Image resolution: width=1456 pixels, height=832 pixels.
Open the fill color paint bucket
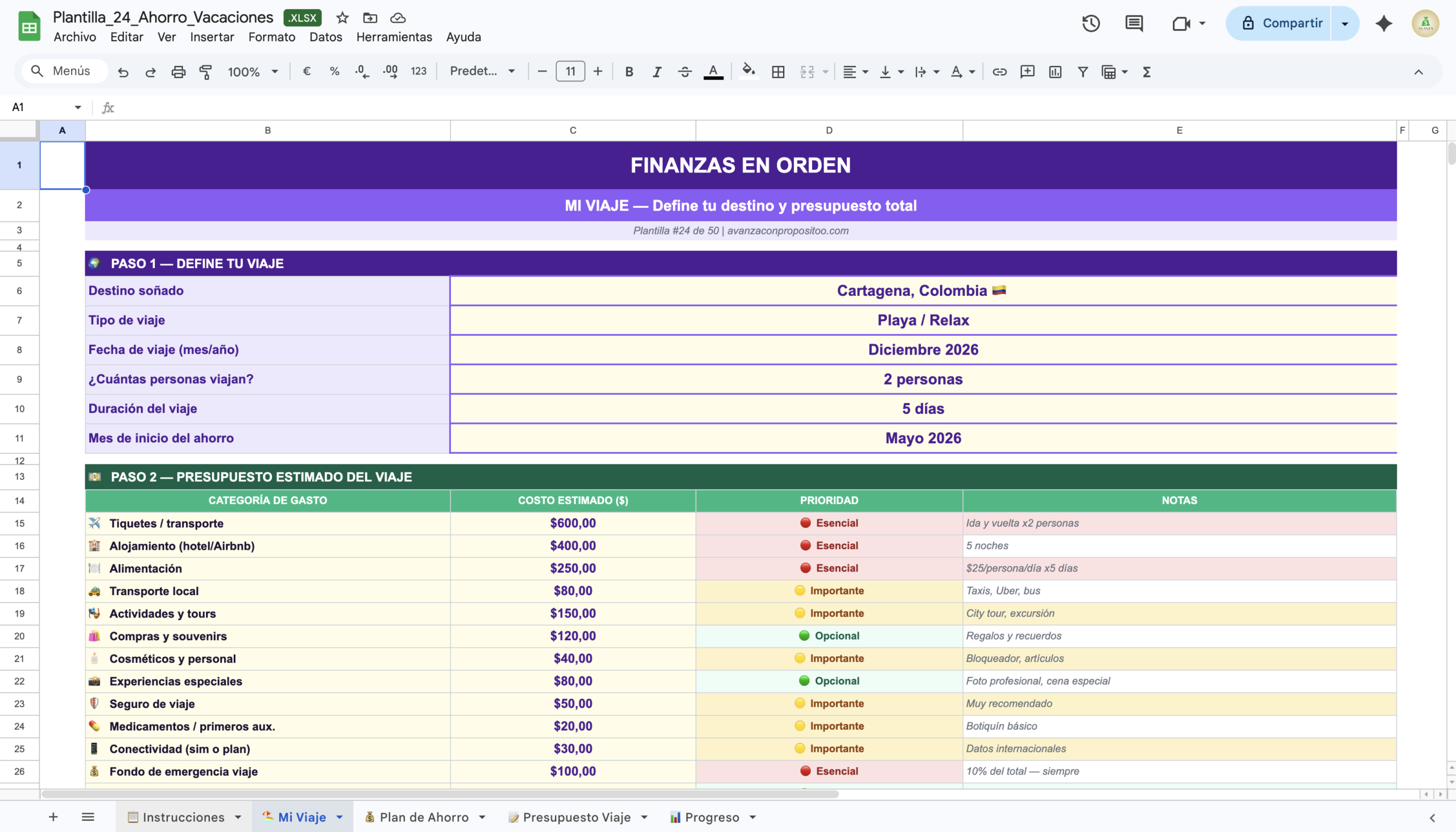748,72
